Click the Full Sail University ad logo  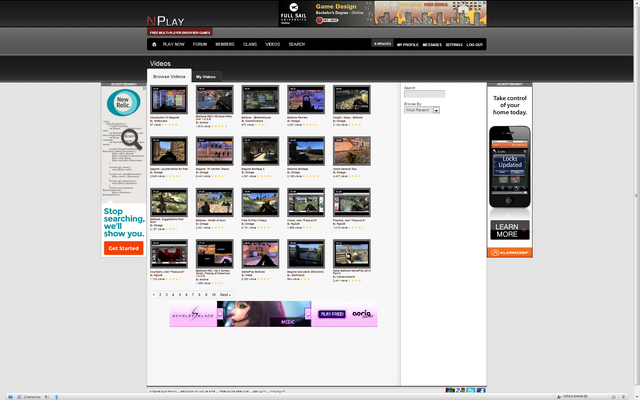(293, 13)
